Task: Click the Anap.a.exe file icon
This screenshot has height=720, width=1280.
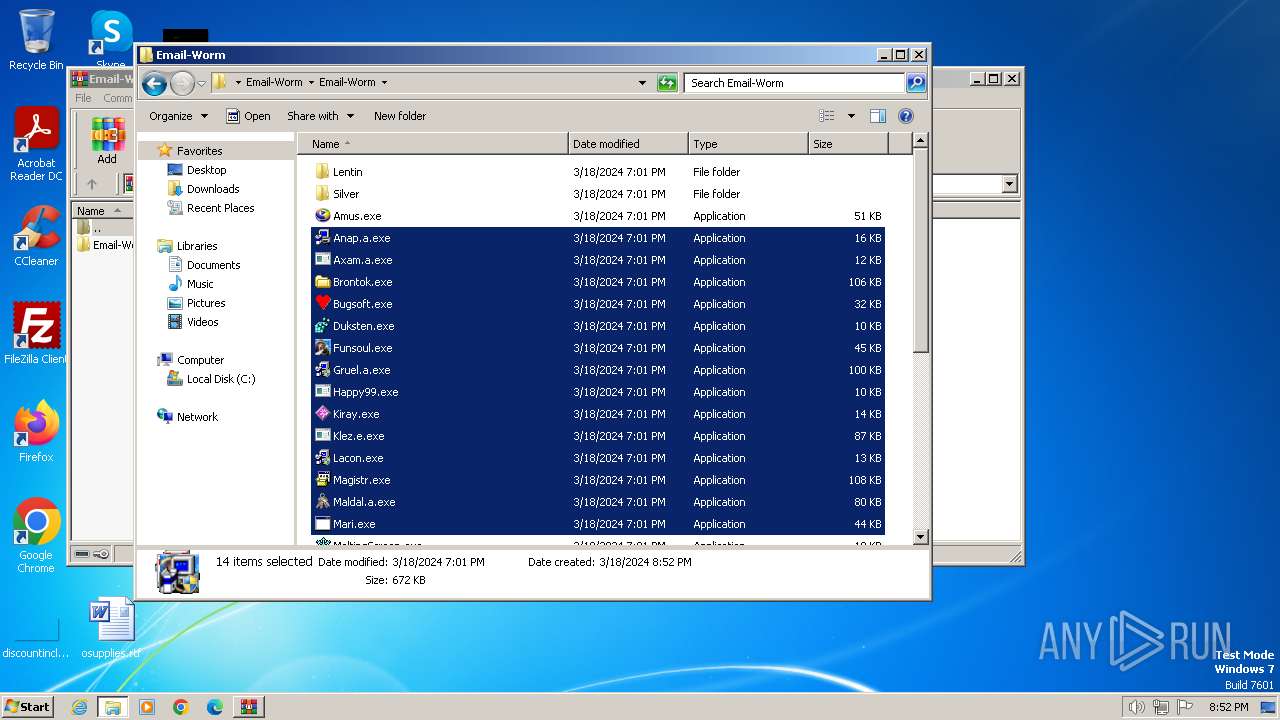Action: [x=322, y=238]
